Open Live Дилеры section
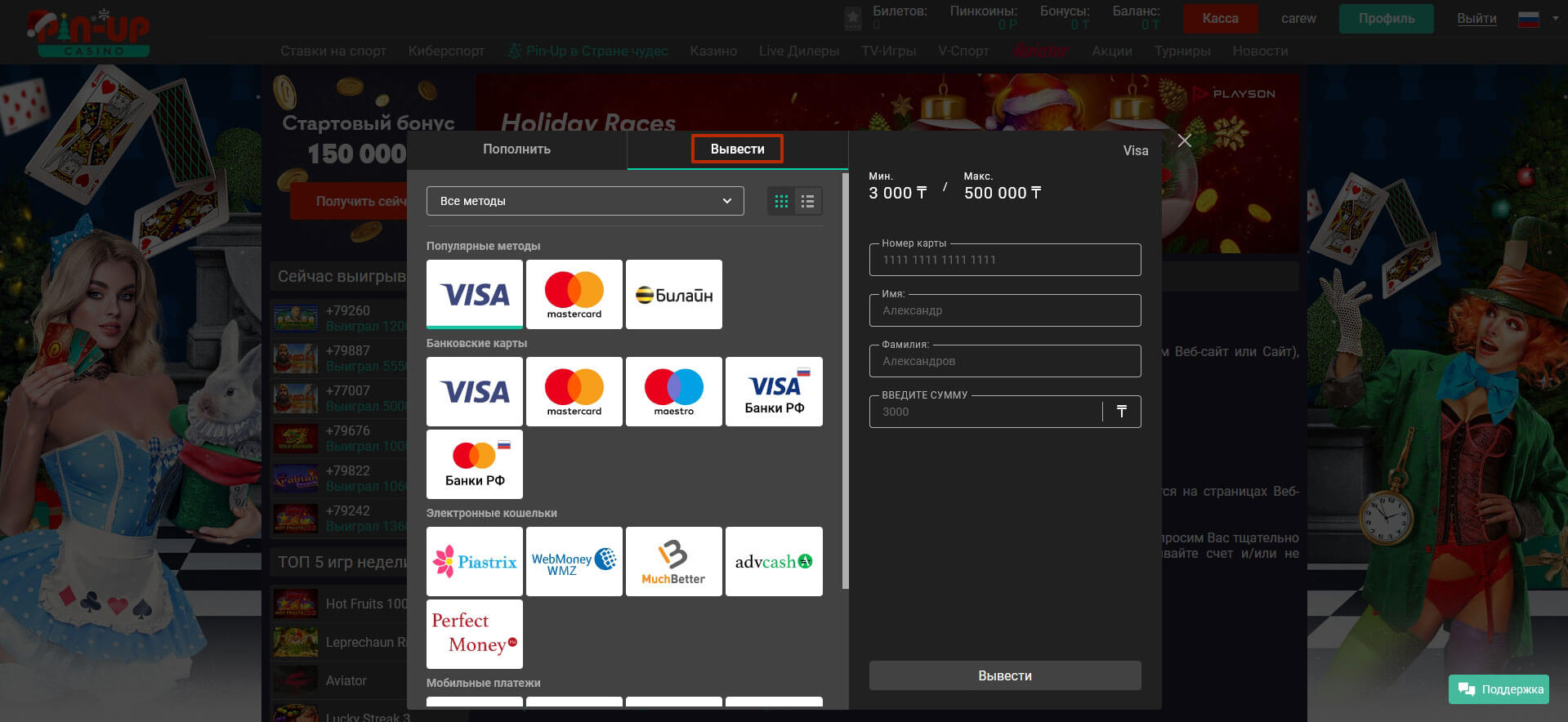 click(x=799, y=51)
